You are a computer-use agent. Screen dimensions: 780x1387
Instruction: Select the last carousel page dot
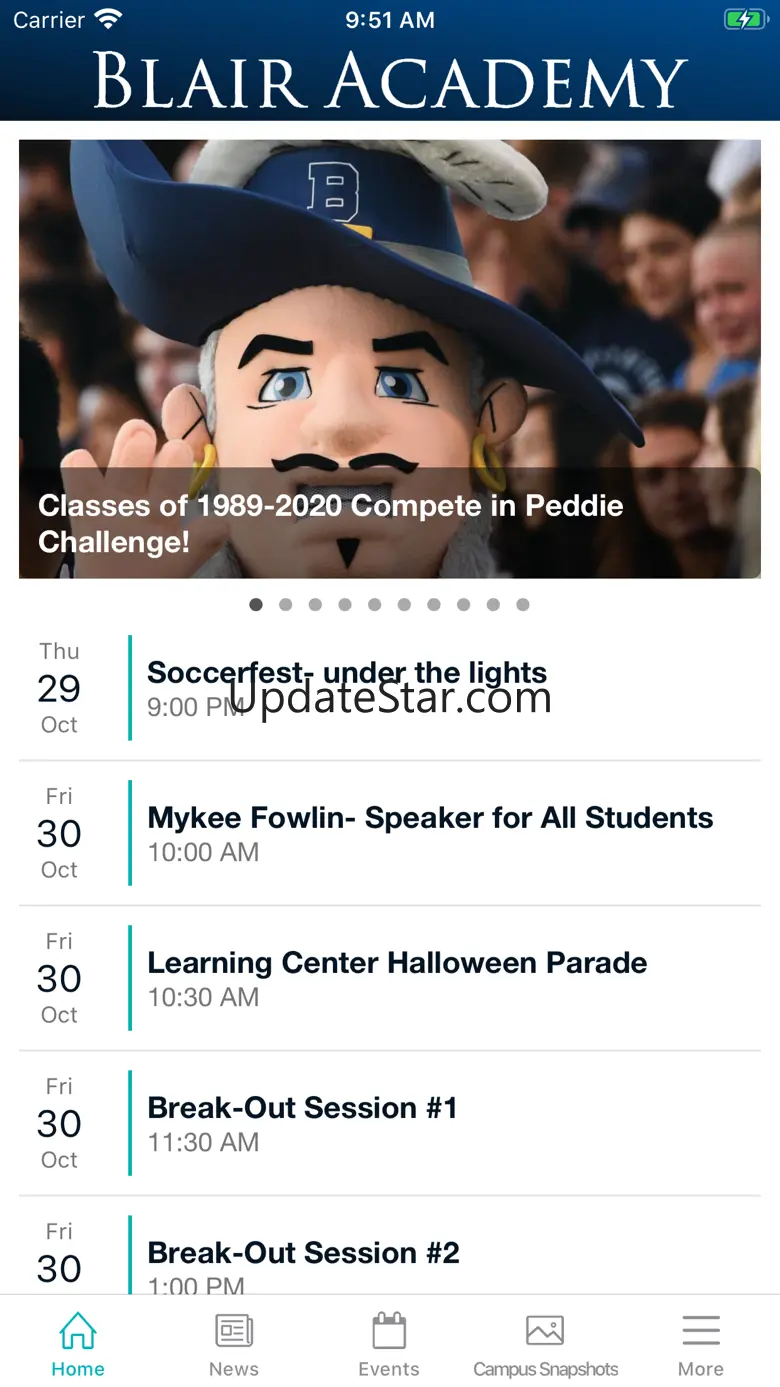click(x=523, y=605)
